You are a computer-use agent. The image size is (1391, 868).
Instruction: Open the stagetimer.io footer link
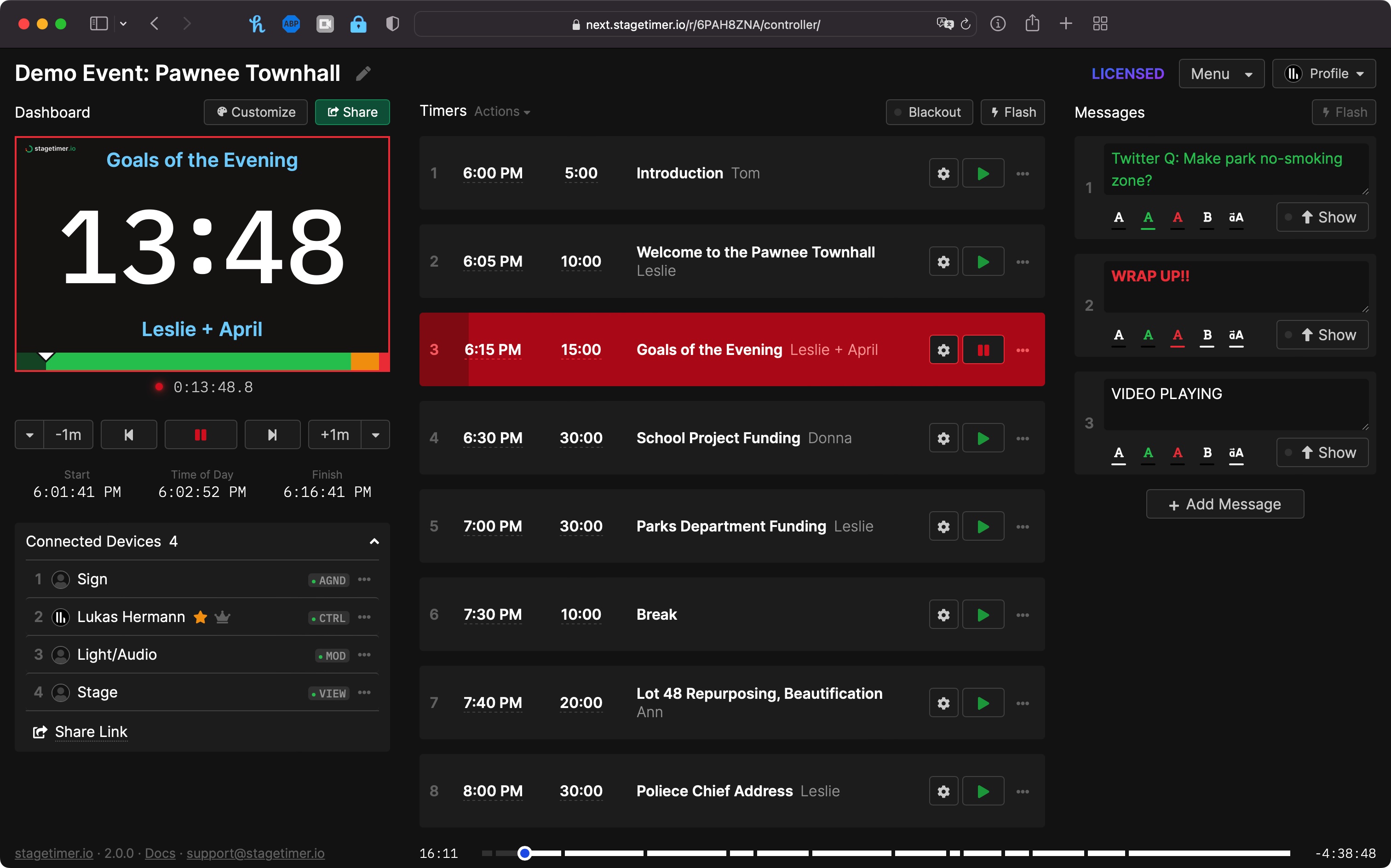coord(53,853)
